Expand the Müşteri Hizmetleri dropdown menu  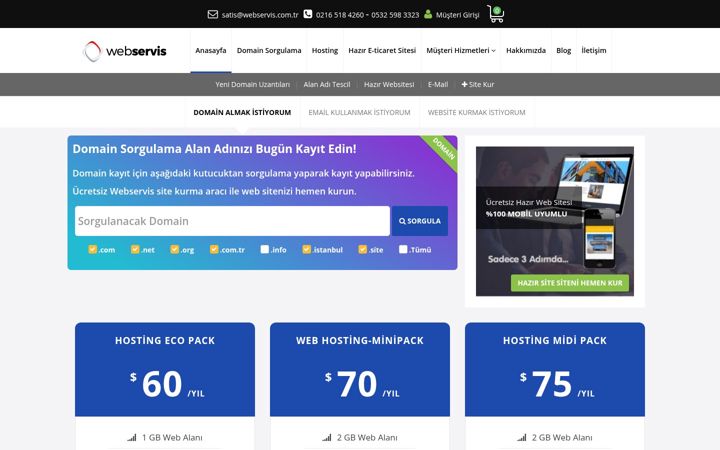pos(461,51)
